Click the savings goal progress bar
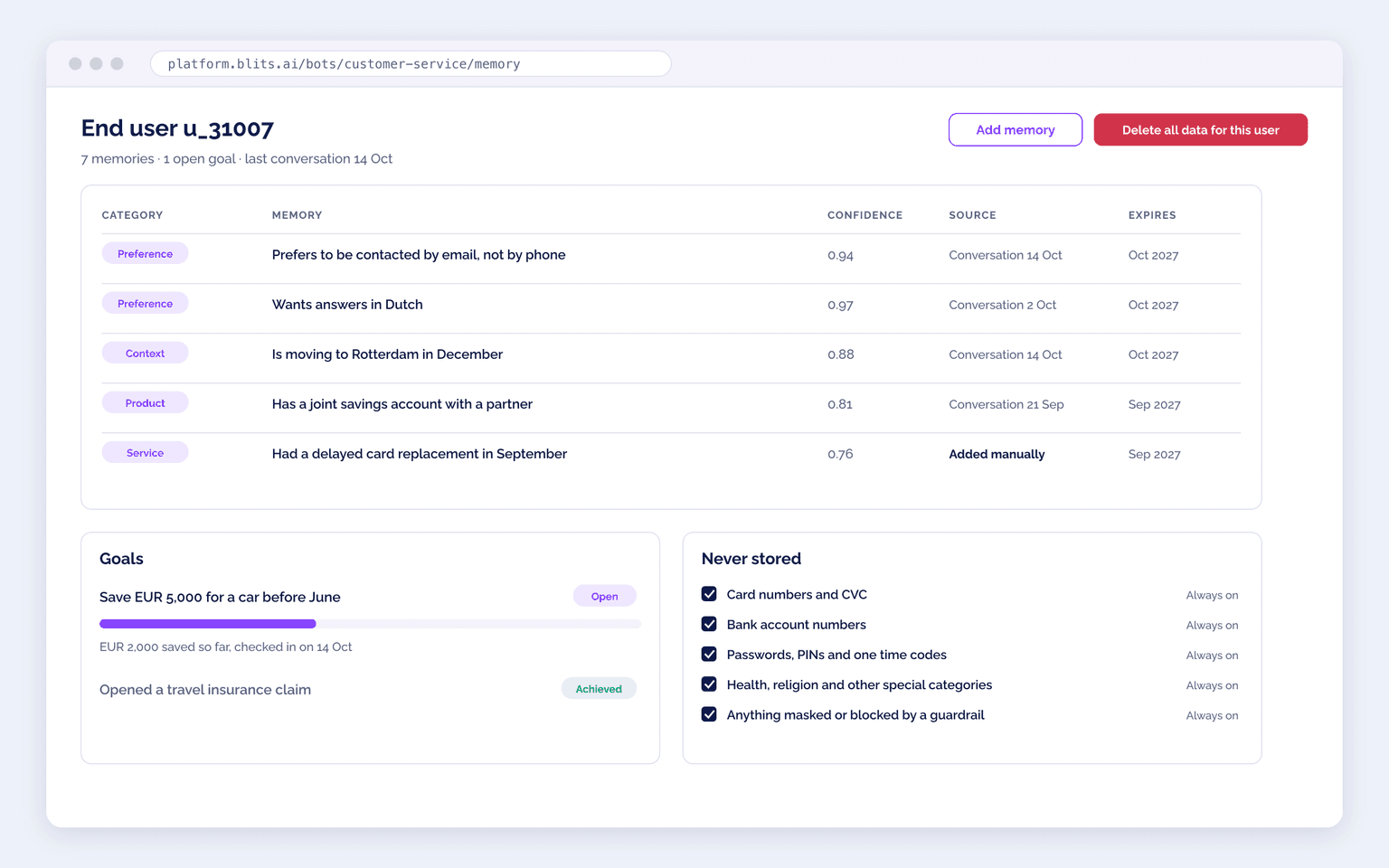 (x=370, y=624)
